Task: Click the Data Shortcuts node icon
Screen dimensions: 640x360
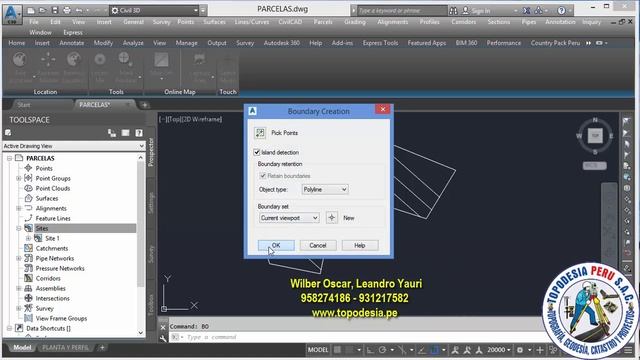Action: (19, 328)
